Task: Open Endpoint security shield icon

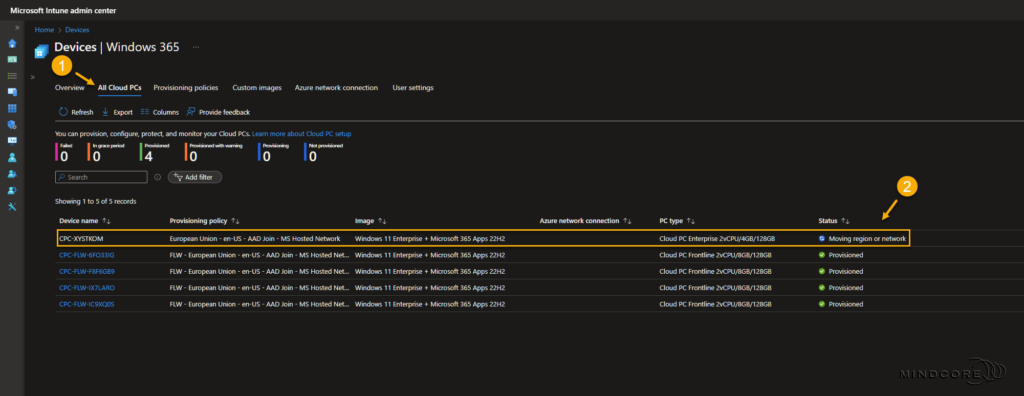Action: [12, 124]
